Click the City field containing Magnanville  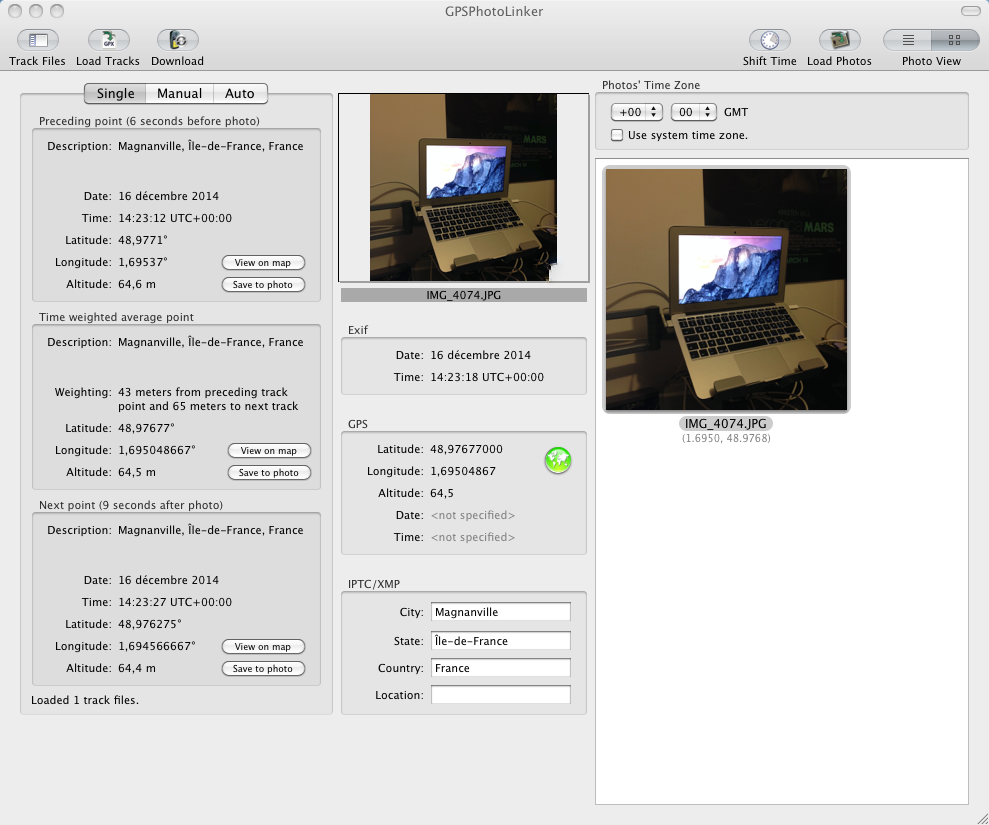501,612
